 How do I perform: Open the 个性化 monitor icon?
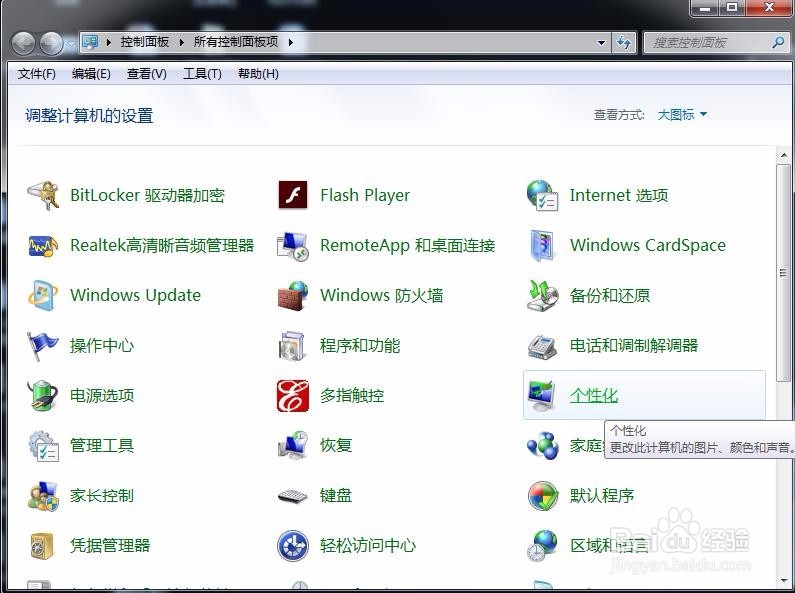coord(541,396)
